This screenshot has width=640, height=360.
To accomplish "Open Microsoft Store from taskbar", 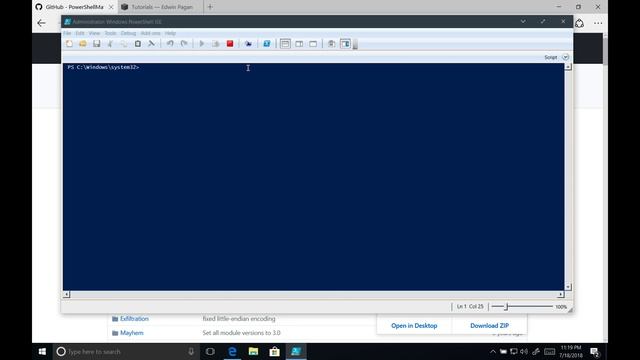I will coord(275,351).
